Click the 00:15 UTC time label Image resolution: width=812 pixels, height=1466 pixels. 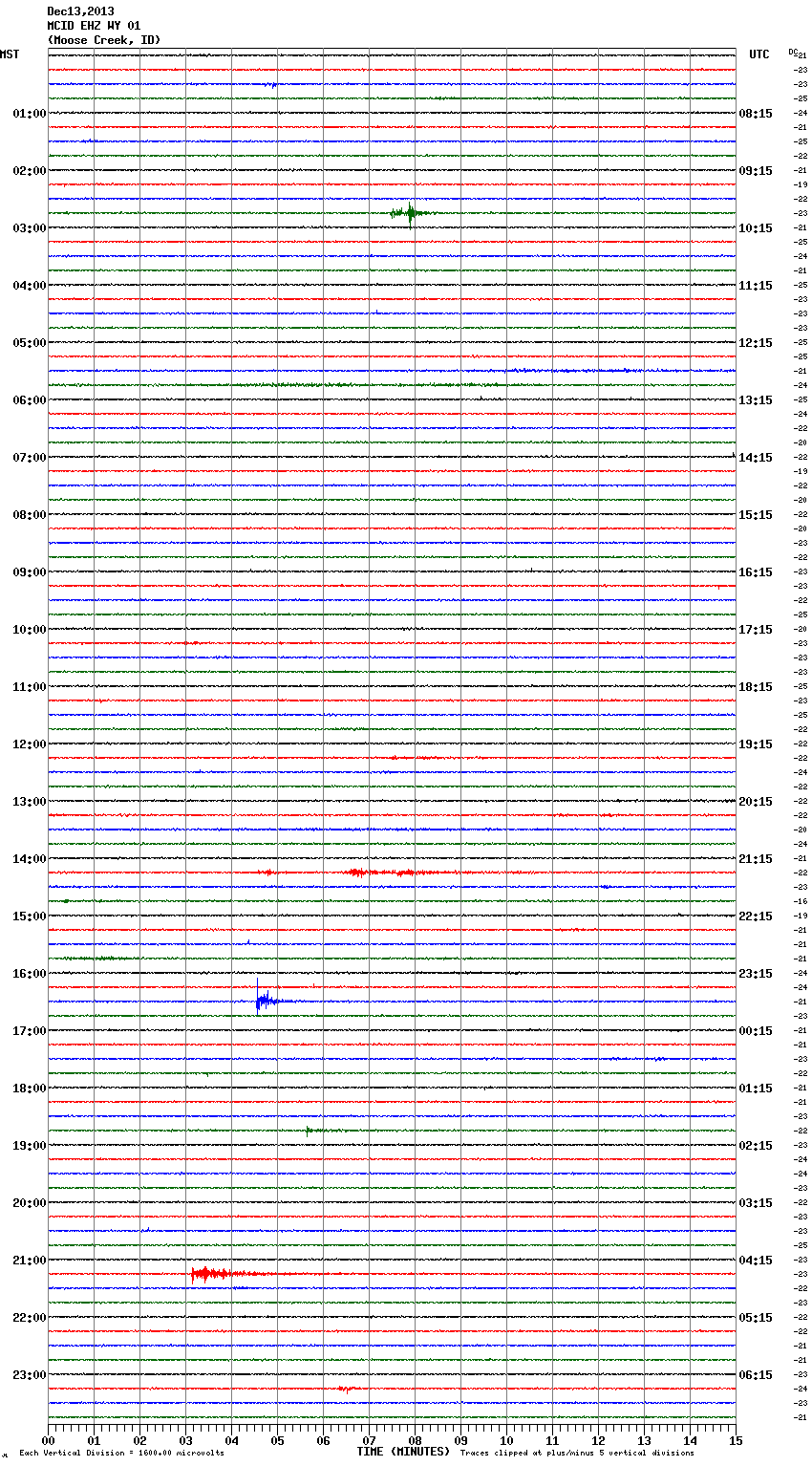(x=756, y=1031)
